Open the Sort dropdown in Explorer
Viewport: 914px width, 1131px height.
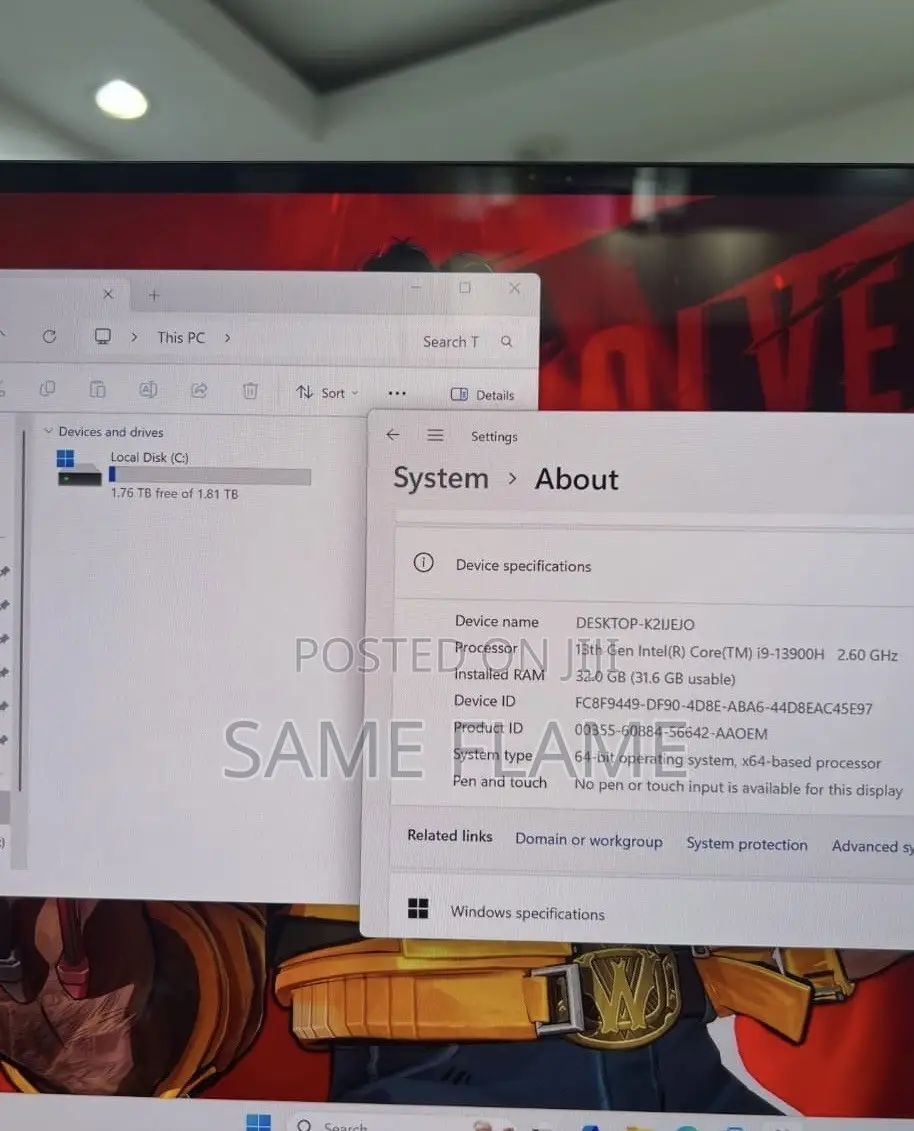click(328, 392)
